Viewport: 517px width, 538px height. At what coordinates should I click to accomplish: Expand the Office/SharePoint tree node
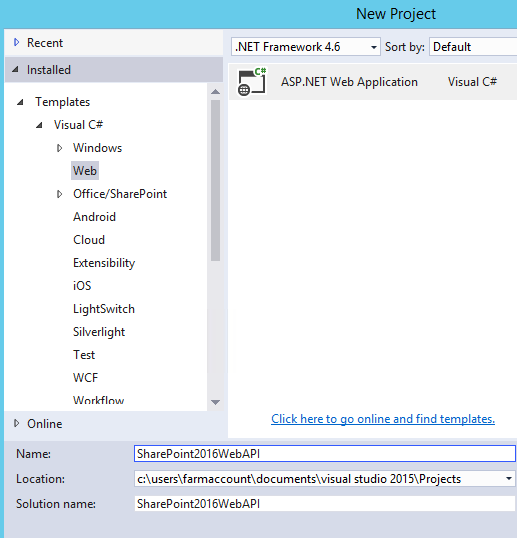tap(59, 194)
